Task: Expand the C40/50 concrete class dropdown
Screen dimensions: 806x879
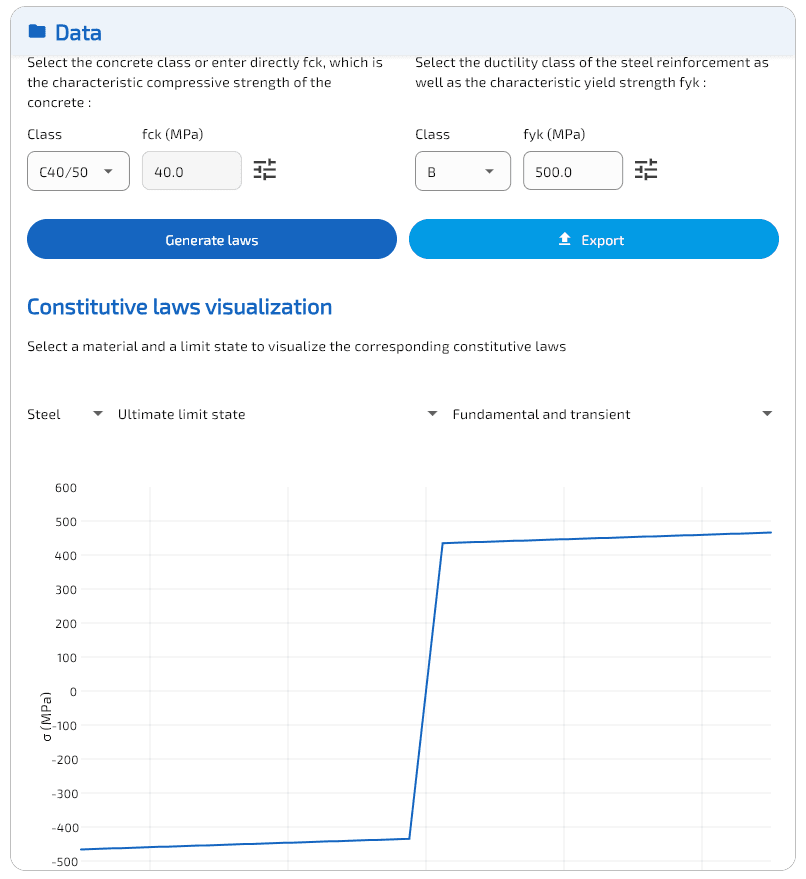Action: tap(78, 171)
